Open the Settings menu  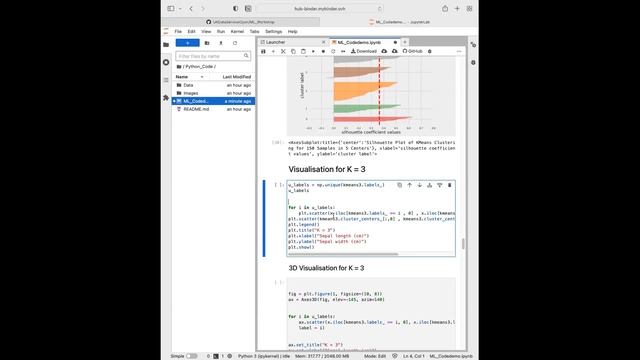(x=273, y=31)
